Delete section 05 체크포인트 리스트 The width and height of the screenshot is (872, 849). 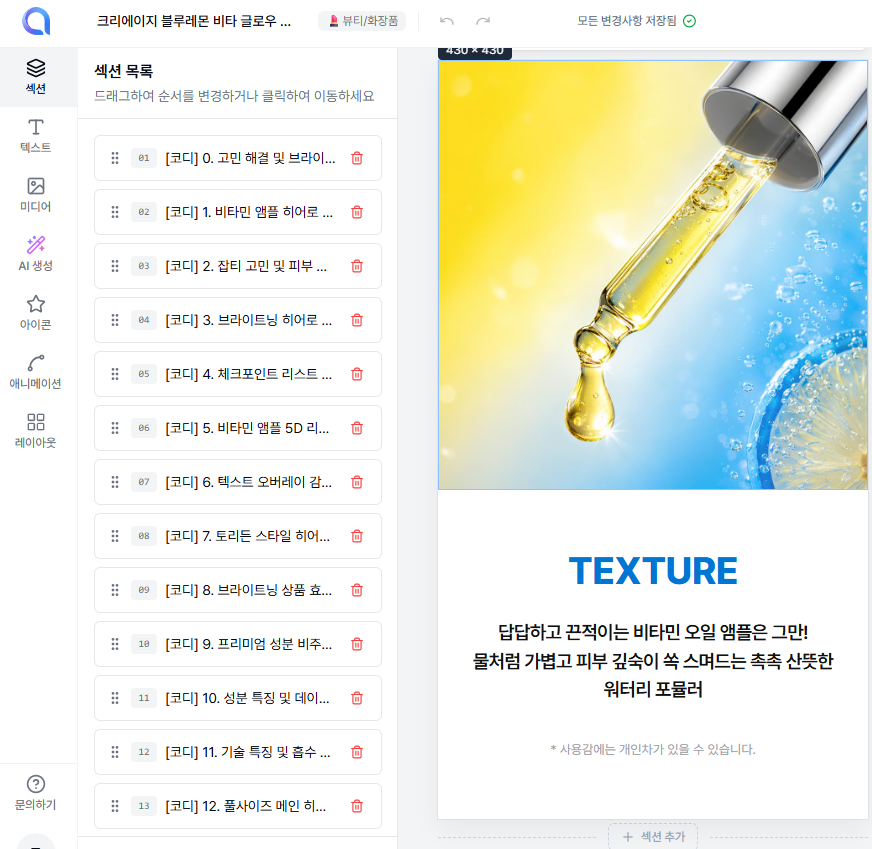(x=357, y=374)
